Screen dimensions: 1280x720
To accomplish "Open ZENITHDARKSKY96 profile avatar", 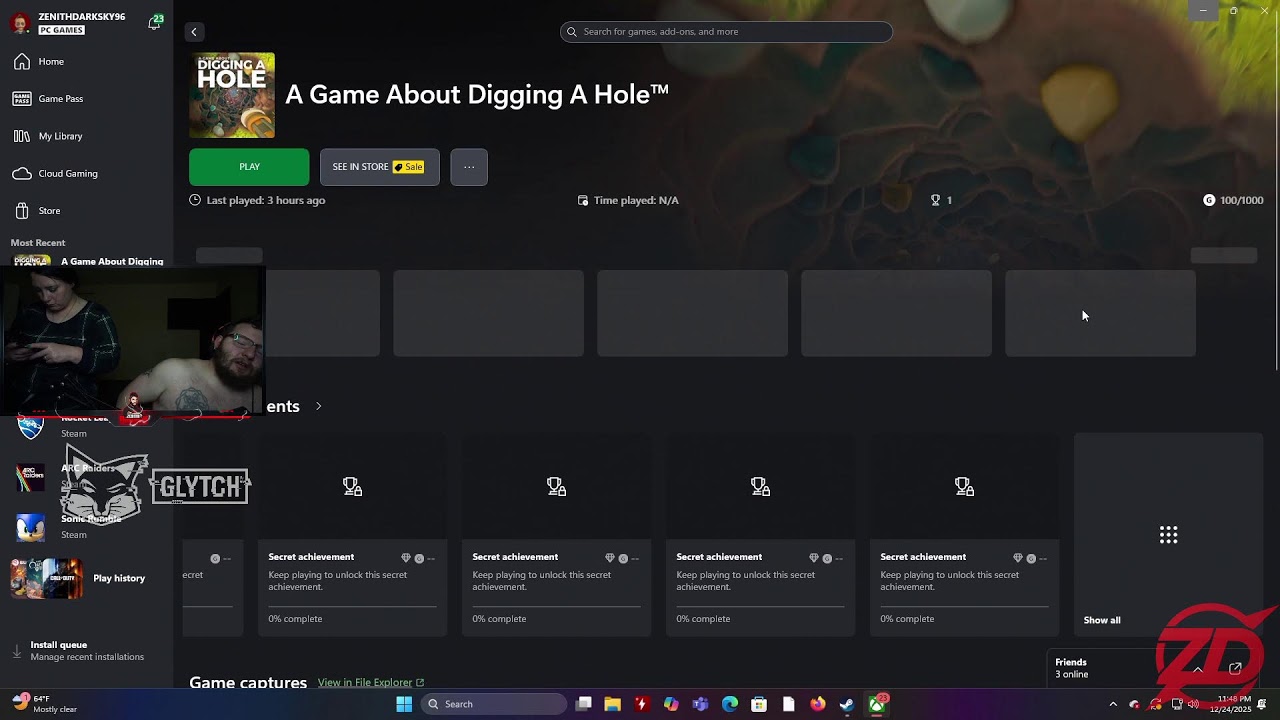I will [21, 23].
